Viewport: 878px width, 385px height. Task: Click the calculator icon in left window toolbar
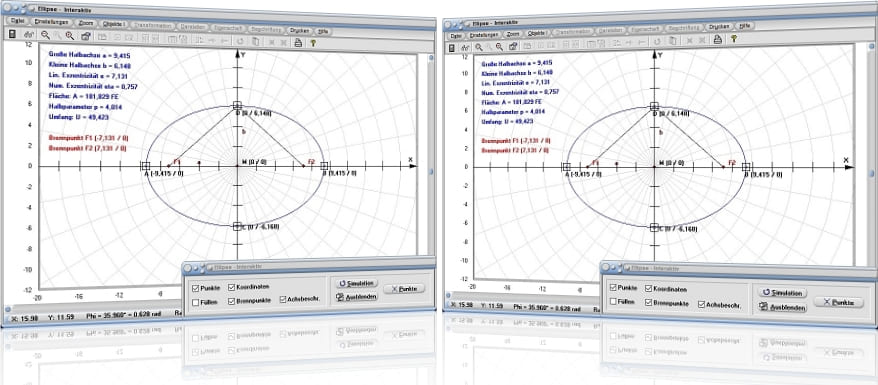[12, 34]
